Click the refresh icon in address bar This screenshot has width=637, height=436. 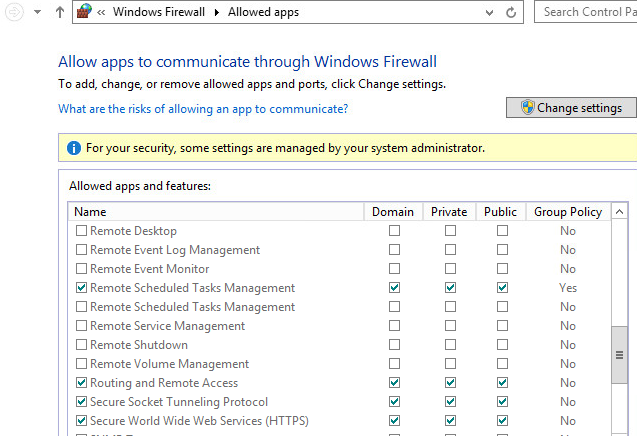511,13
